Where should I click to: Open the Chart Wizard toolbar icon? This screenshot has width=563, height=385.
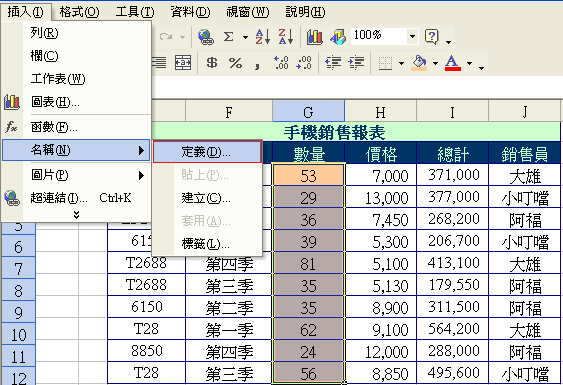tap(315, 37)
